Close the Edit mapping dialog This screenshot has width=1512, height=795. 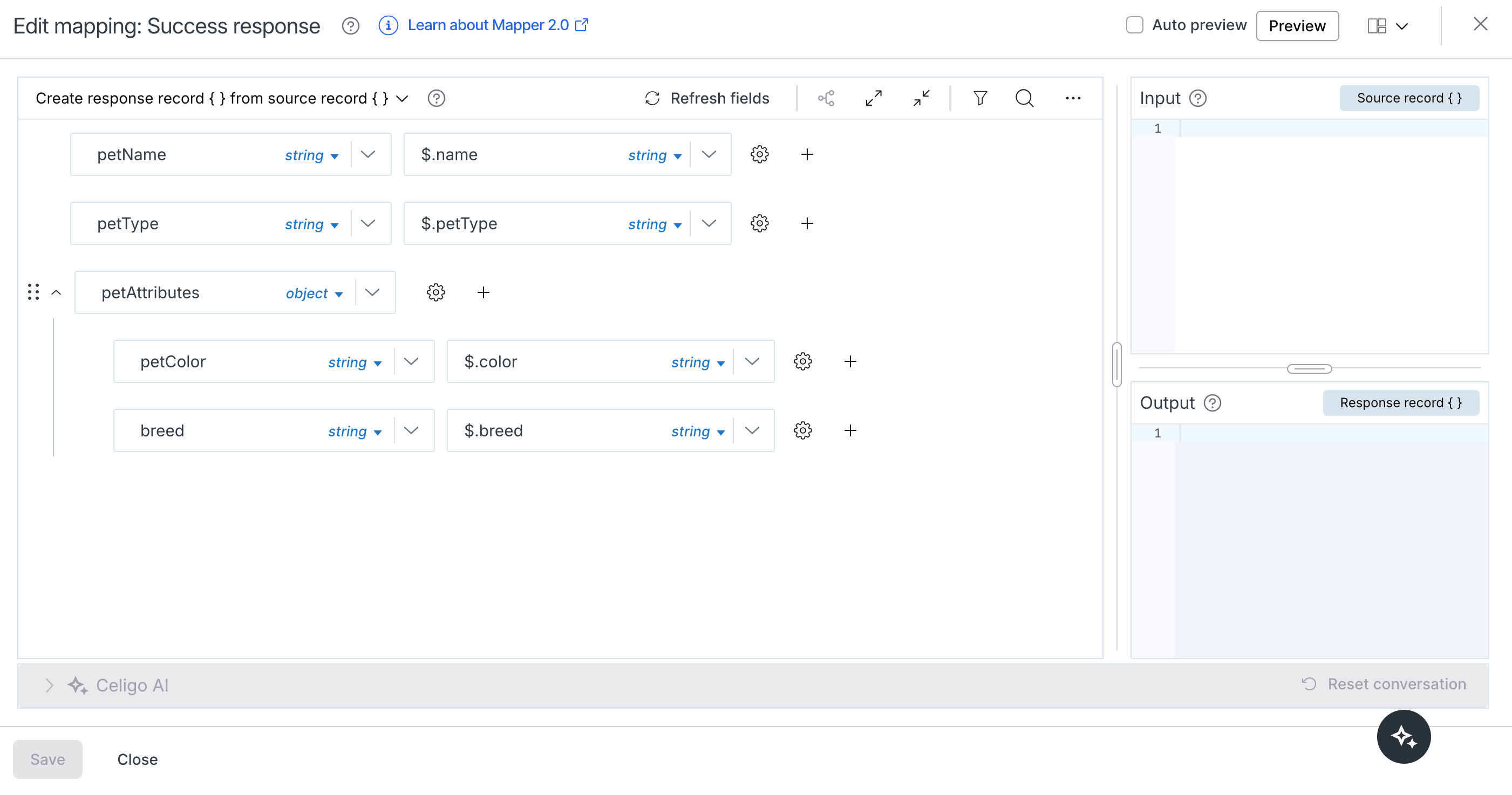pyautogui.click(x=1480, y=24)
